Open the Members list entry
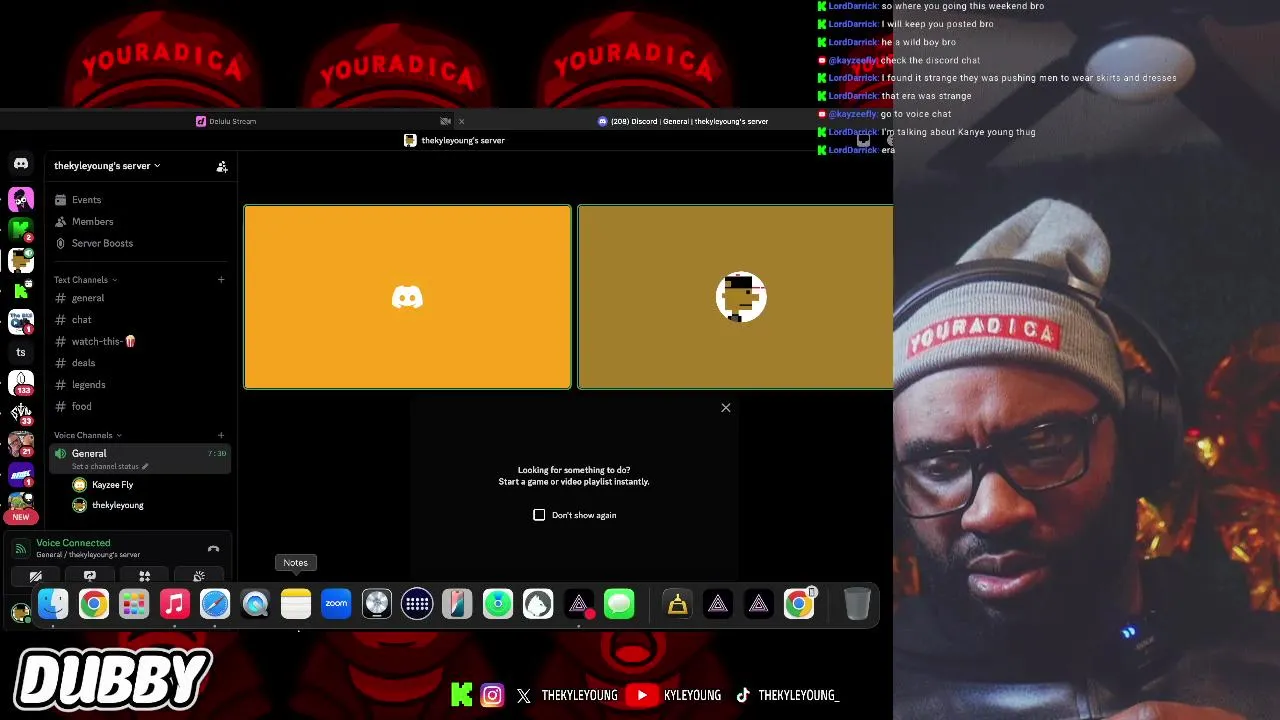 tap(92, 222)
